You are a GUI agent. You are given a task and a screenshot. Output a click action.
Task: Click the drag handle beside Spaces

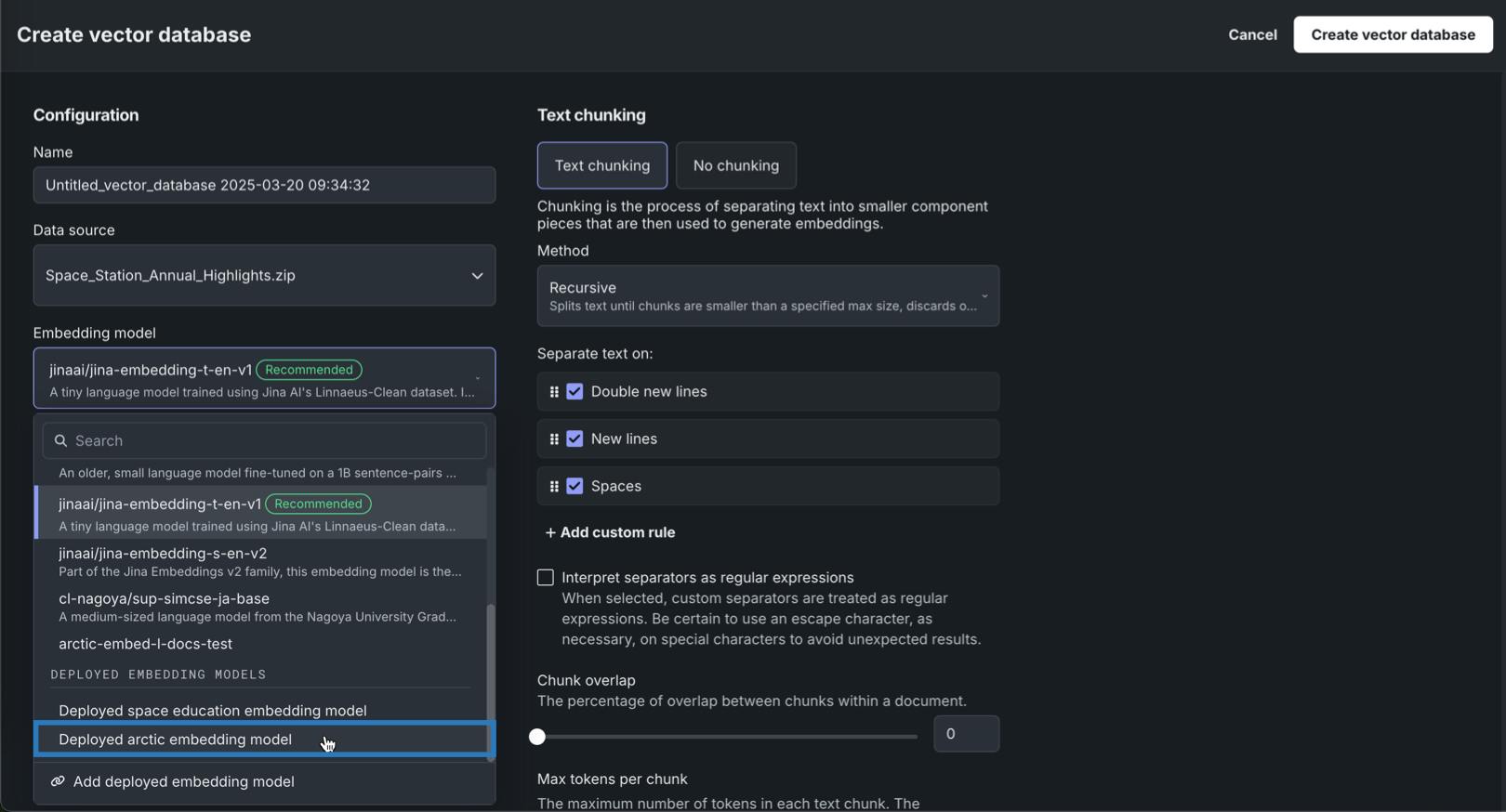554,487
